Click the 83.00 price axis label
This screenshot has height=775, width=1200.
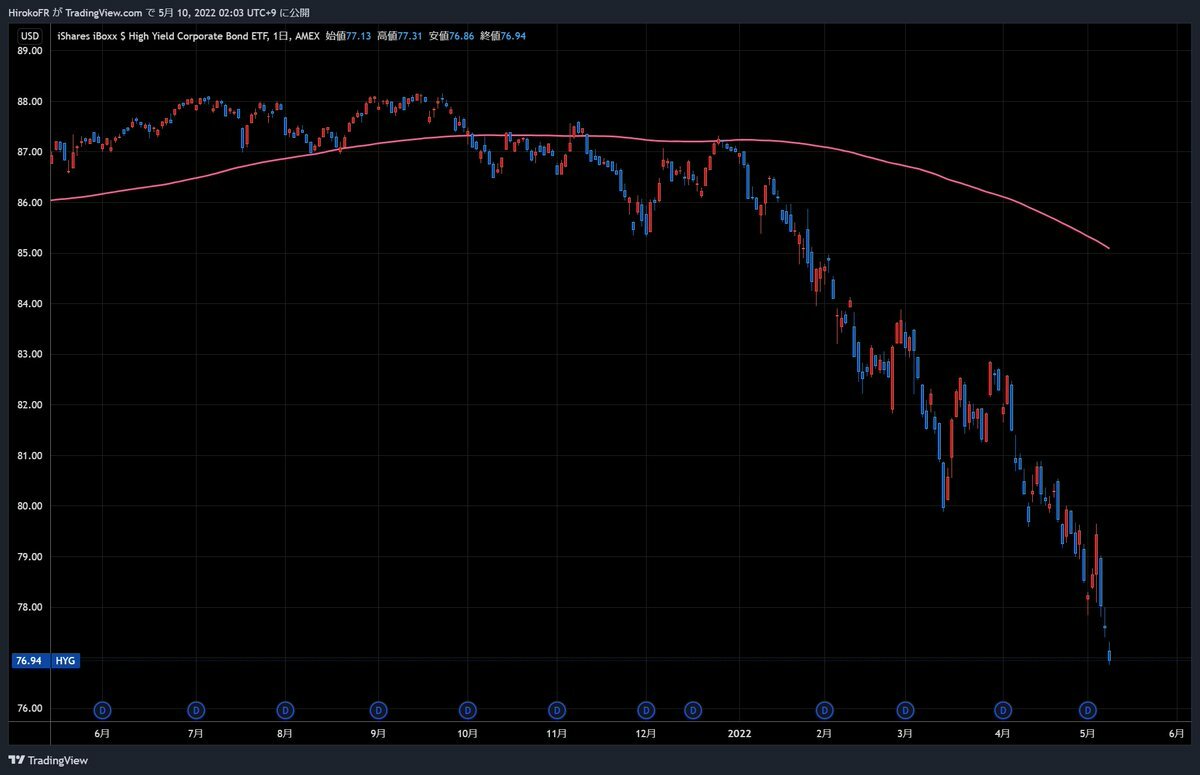(30, 355)
